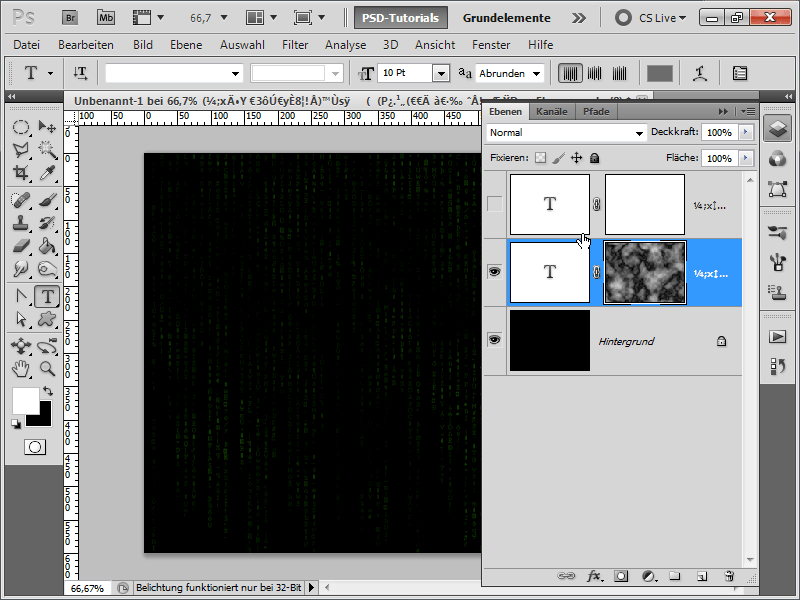800x600 pixels.
Task: Hide the selected text layer
Action: [x=494, y=272]
